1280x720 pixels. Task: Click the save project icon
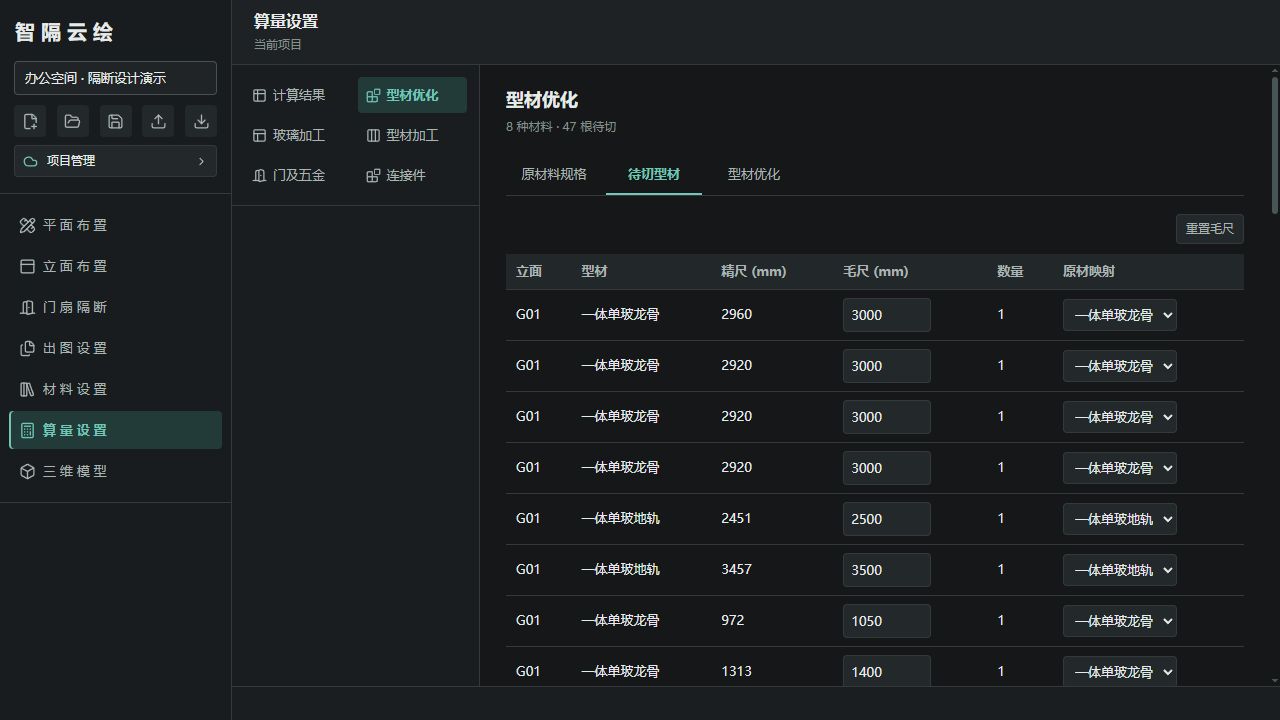[115, 121]
